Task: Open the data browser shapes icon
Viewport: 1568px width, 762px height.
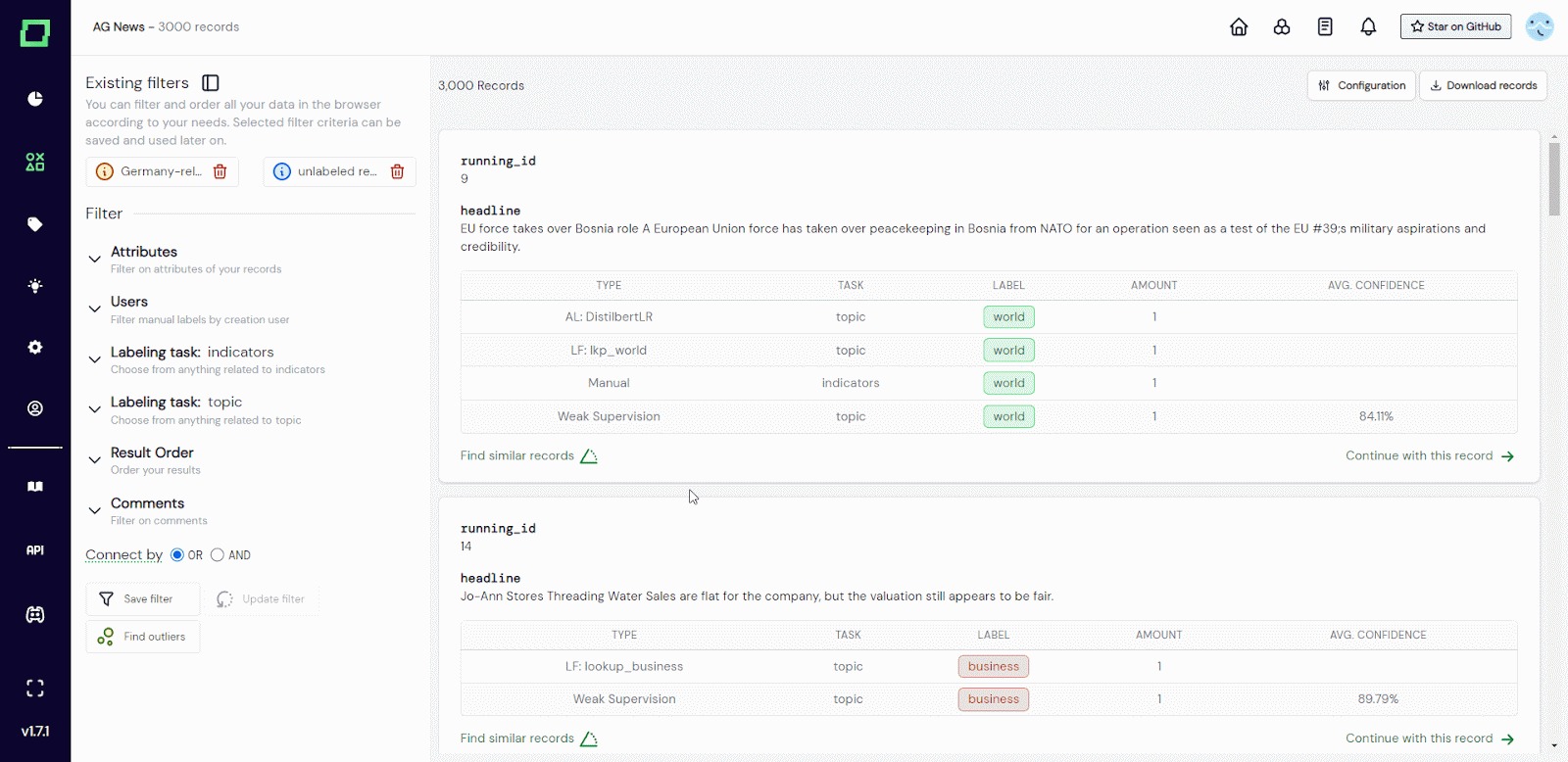Action: [35, 162]
